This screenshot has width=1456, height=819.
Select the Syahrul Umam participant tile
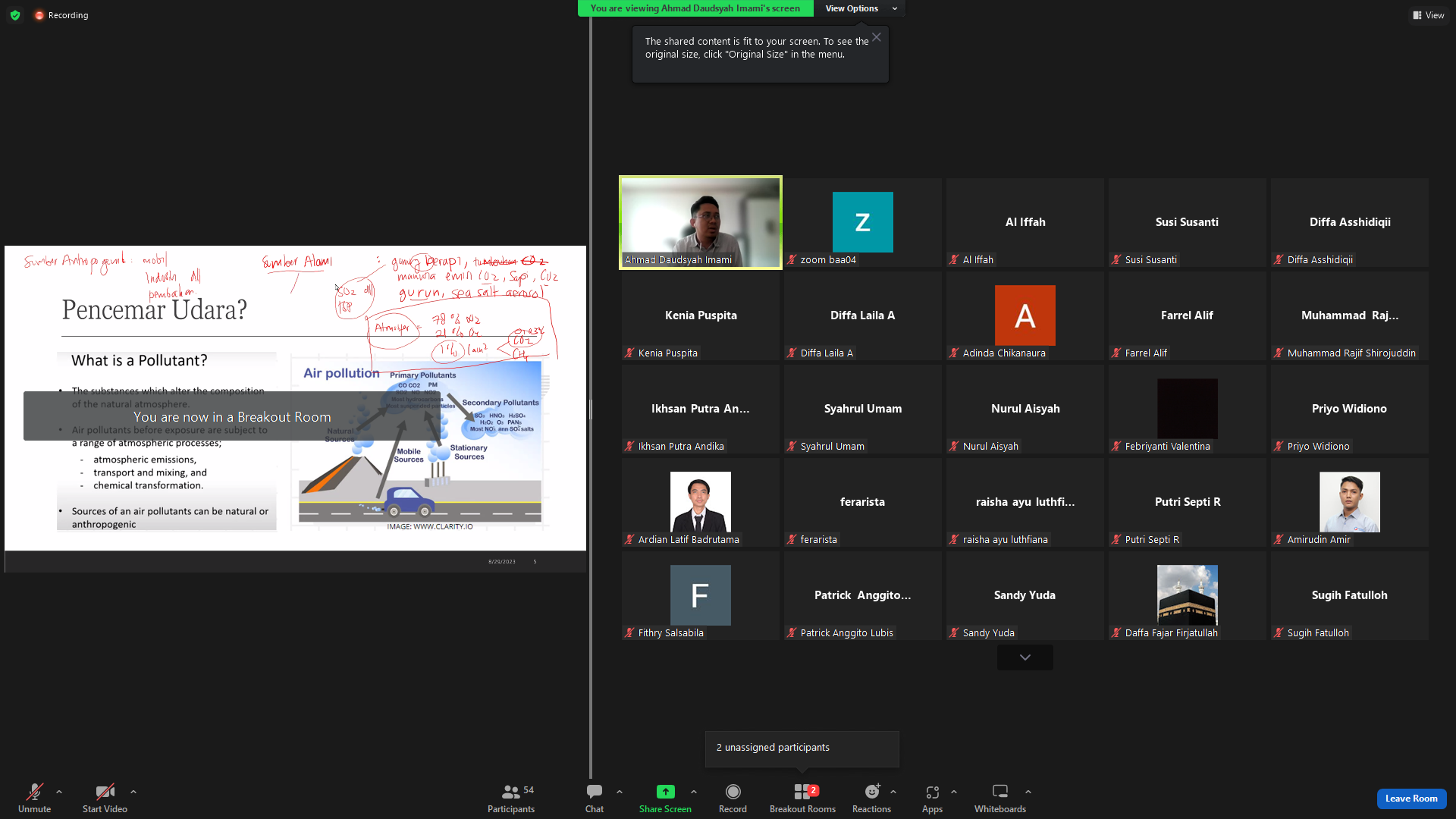pos(862,409)
